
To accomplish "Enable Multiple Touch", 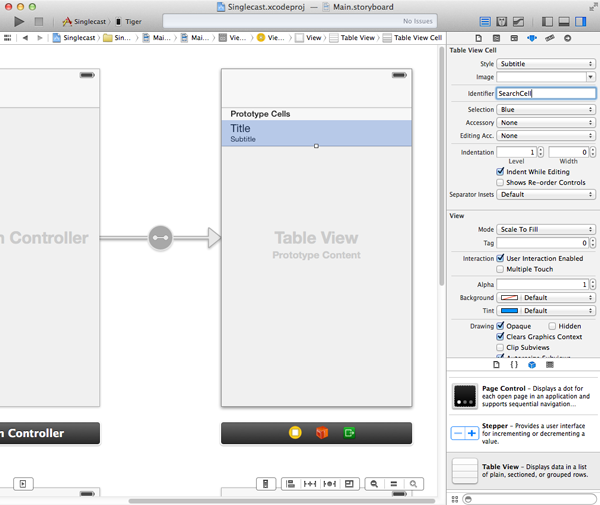I will pyautogui.click(x=500, y=269).
